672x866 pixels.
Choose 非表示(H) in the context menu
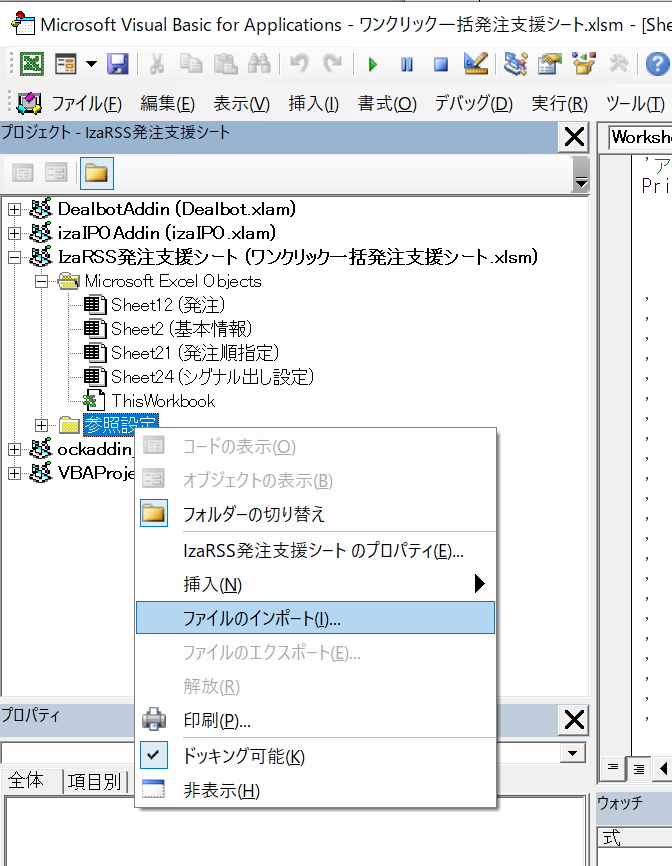[315, 791]
